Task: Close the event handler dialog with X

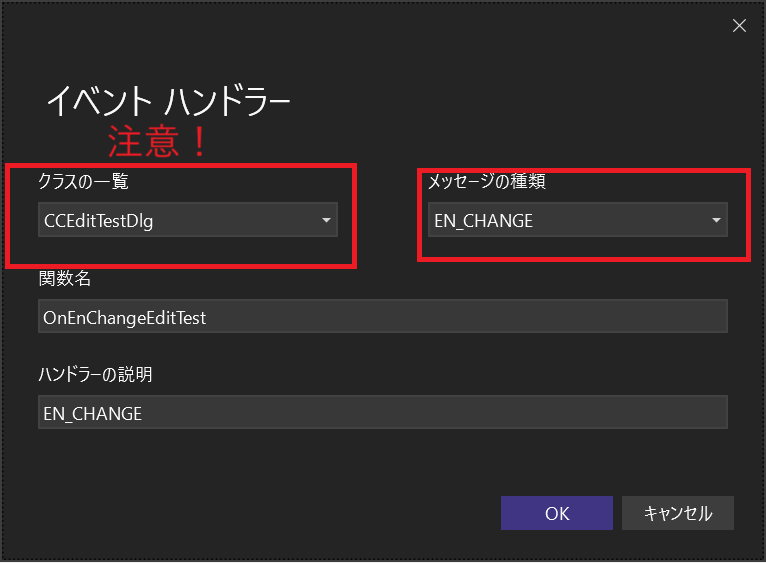Action: click(x=739, y=26)
